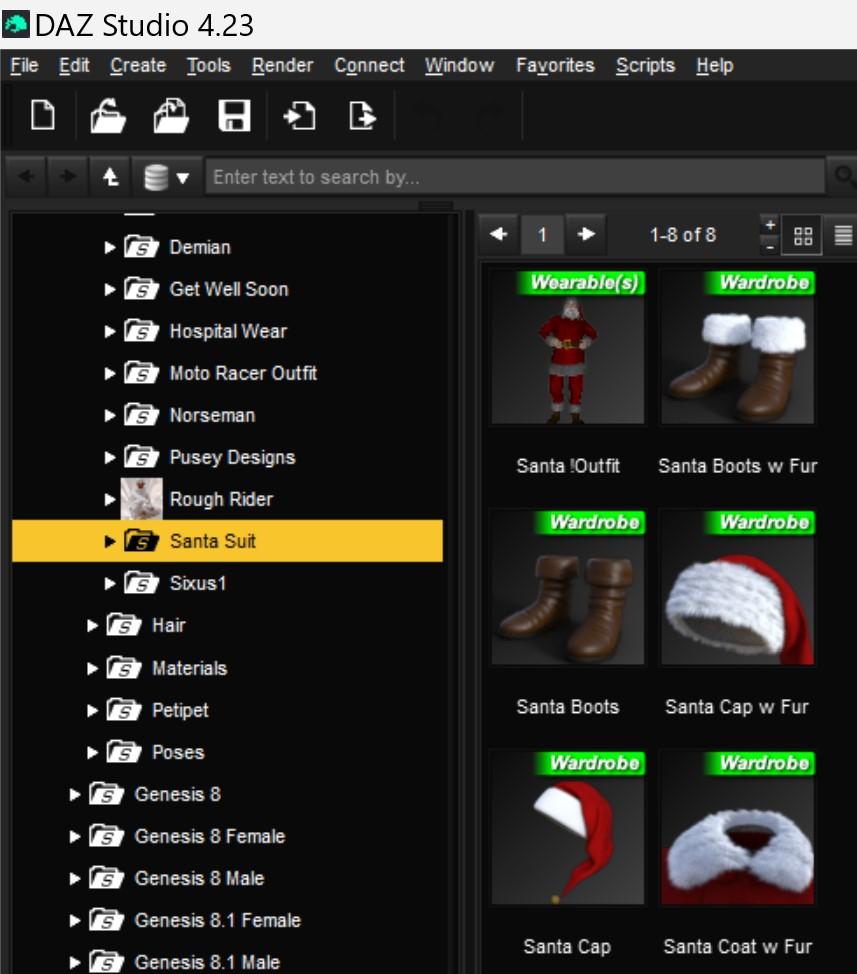Expand the Hospital Wear folder arrow
Viewport: 857px width, 974px height.
[x=110, y=331]
